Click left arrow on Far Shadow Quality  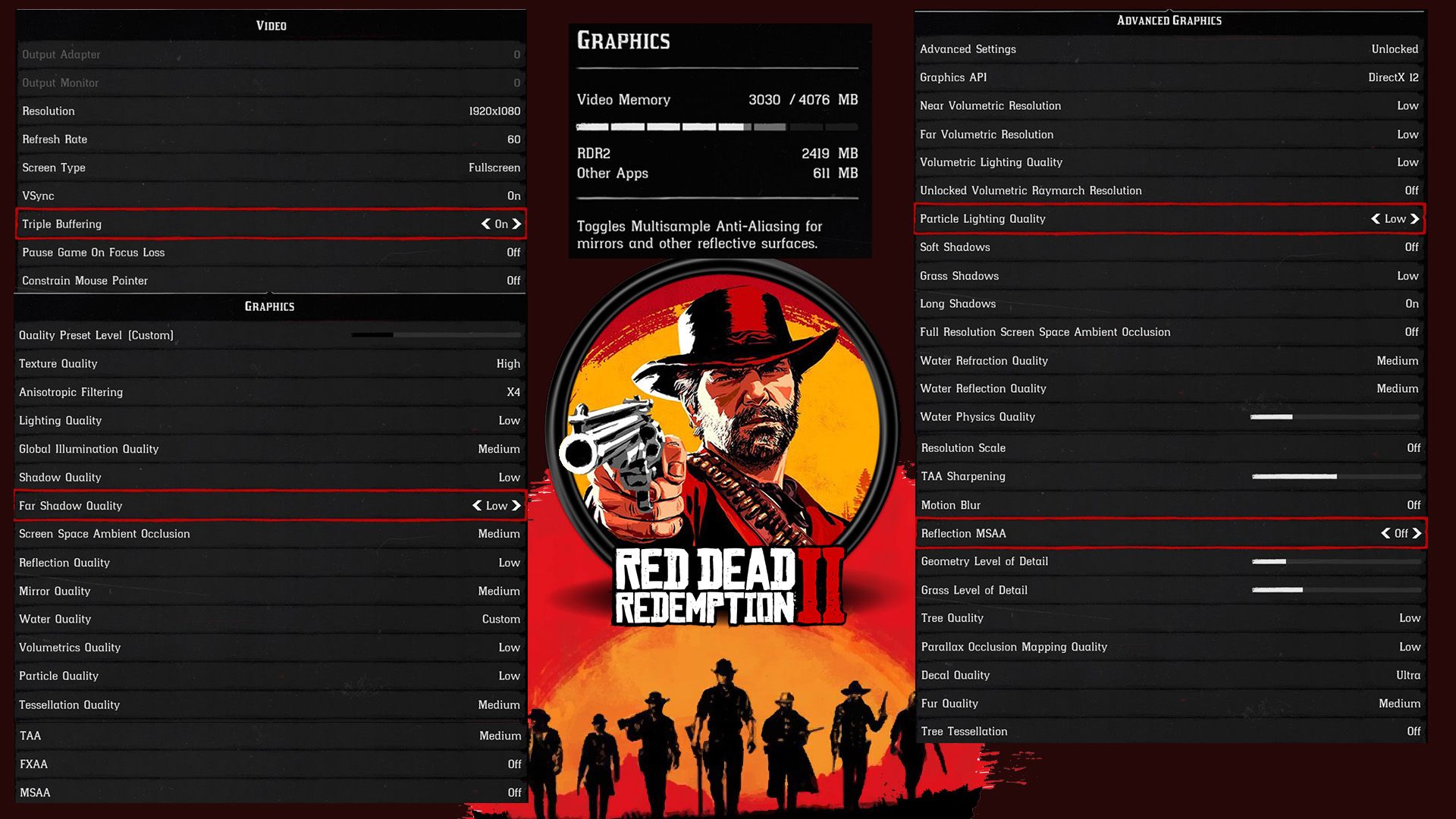tap(477, 506)
